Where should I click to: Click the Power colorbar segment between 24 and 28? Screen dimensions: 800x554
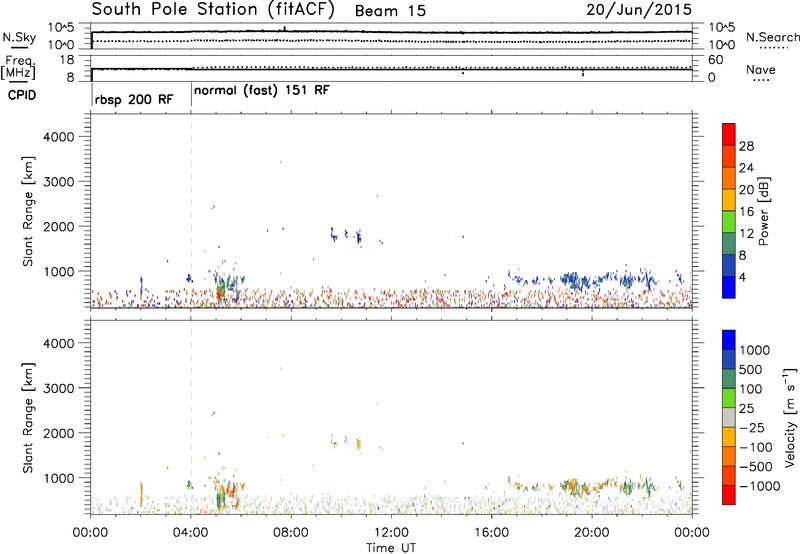tap(729, 156)
